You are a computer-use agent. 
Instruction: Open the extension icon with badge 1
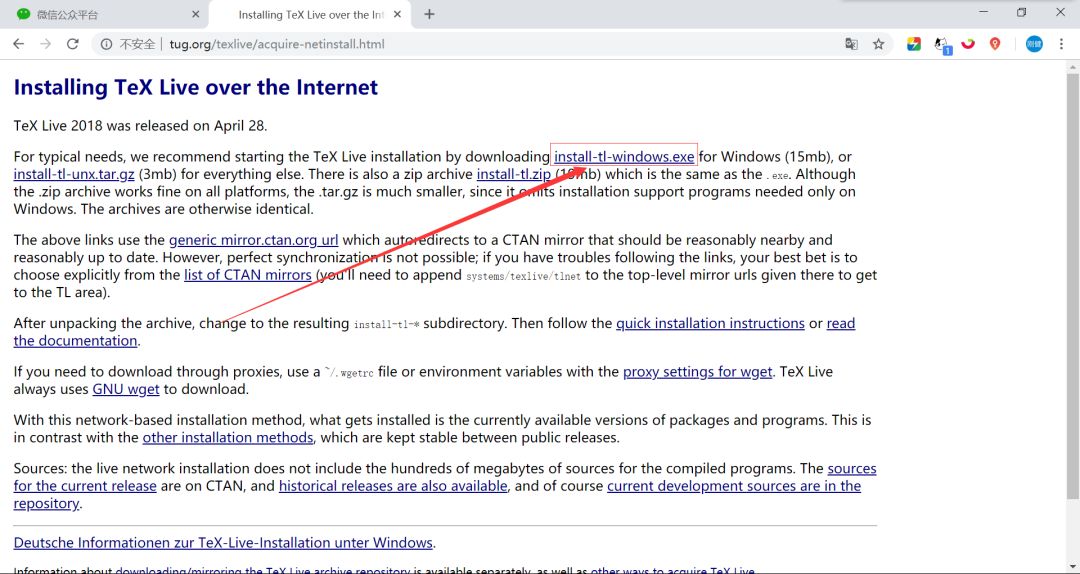tap(942, 45)
